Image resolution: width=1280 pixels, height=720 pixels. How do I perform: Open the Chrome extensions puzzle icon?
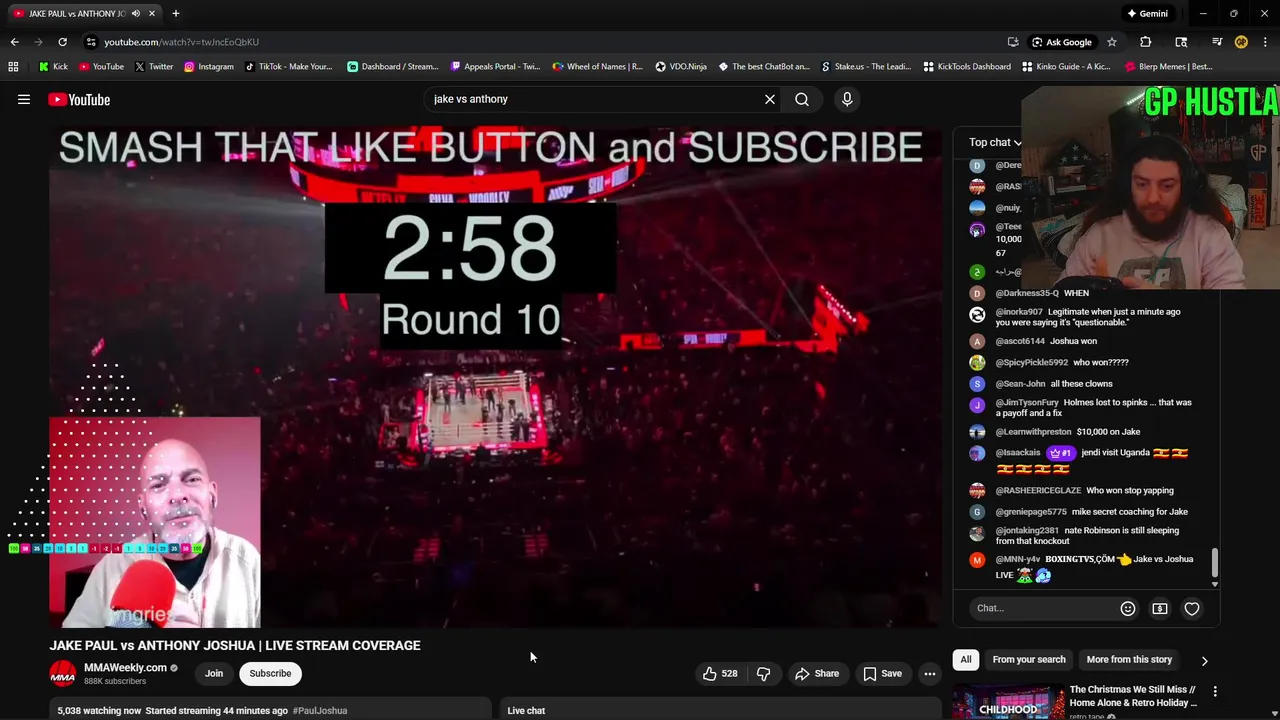1146,42
